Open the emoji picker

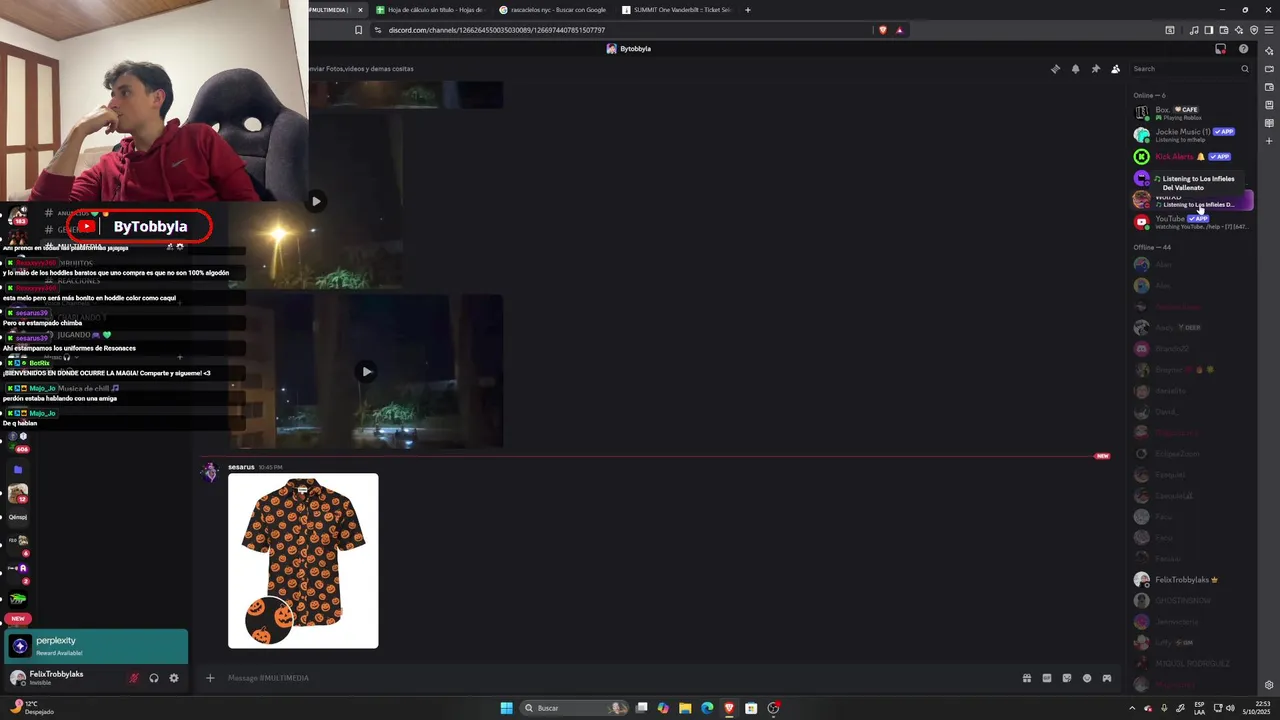click(x=1087, y=678)
